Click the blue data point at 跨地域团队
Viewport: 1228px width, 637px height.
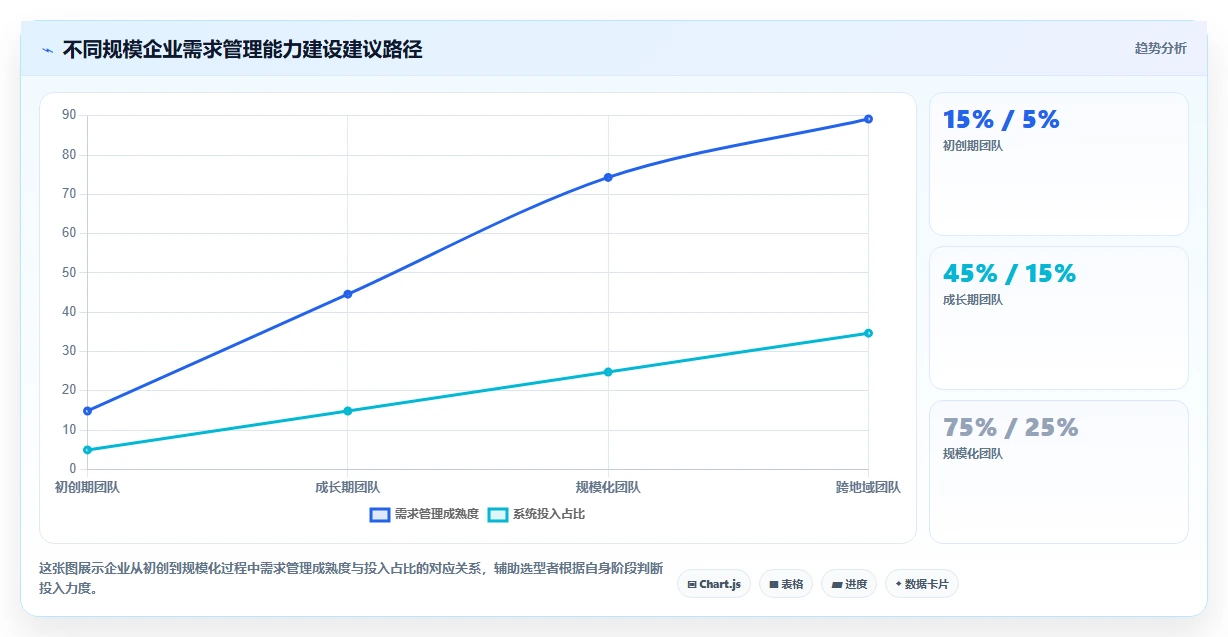[x=868, y=119]
